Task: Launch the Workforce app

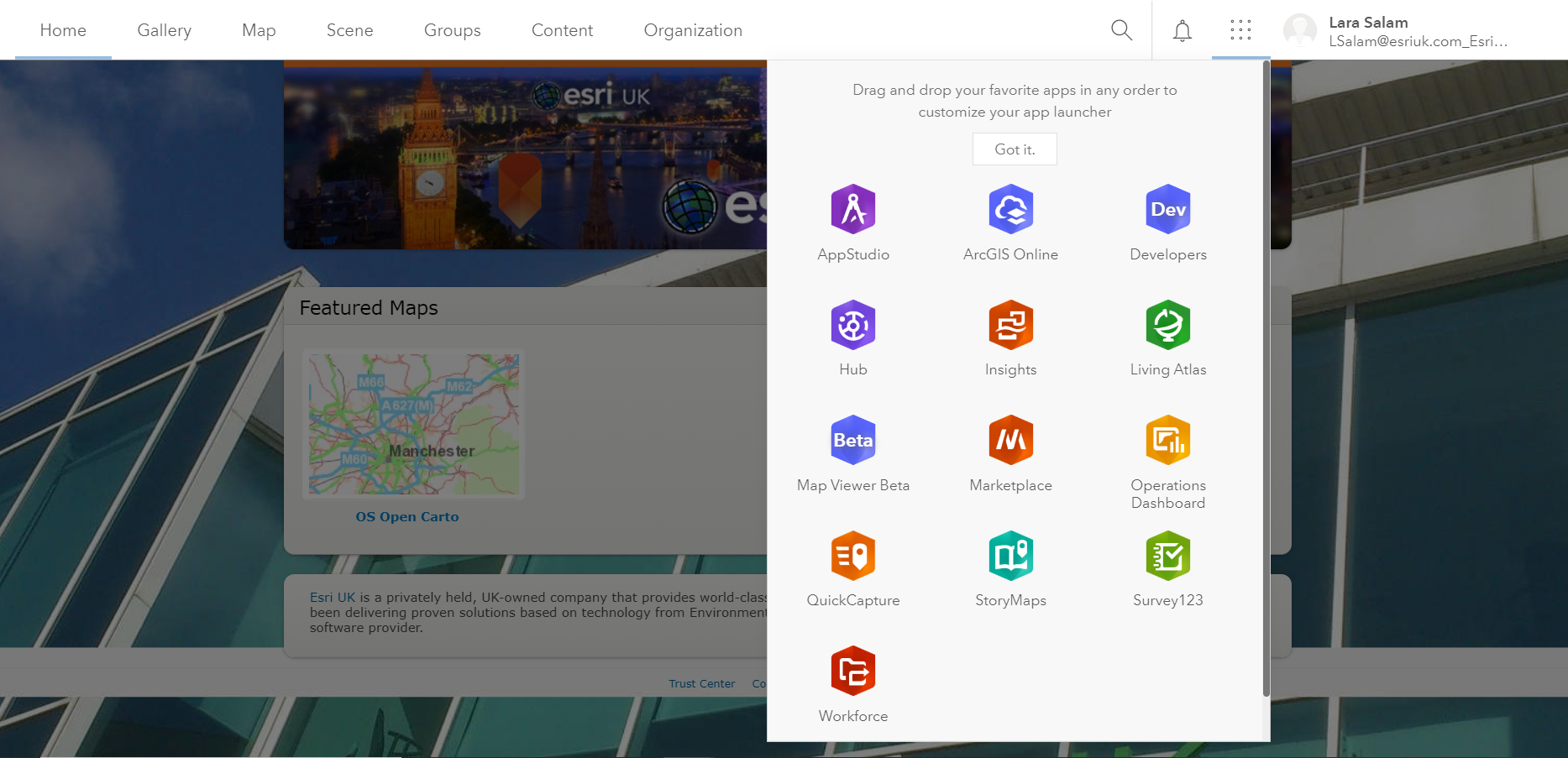Action: pyautogui.click(x=853, y=671)
